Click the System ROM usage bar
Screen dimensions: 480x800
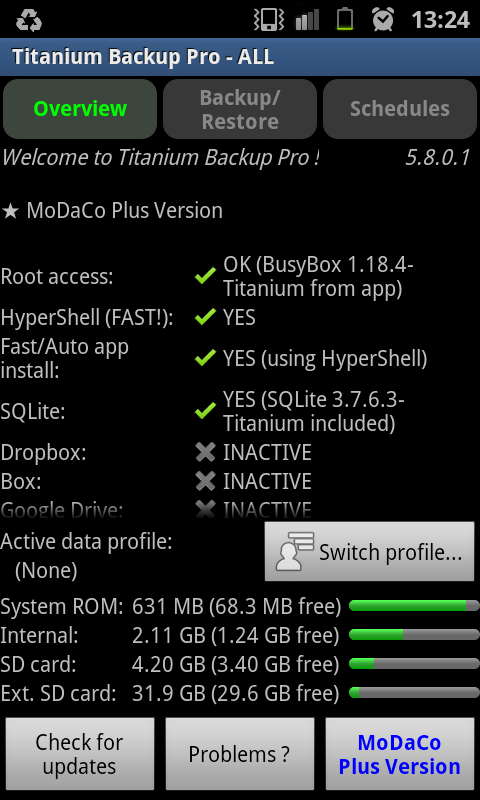point(414,606)
